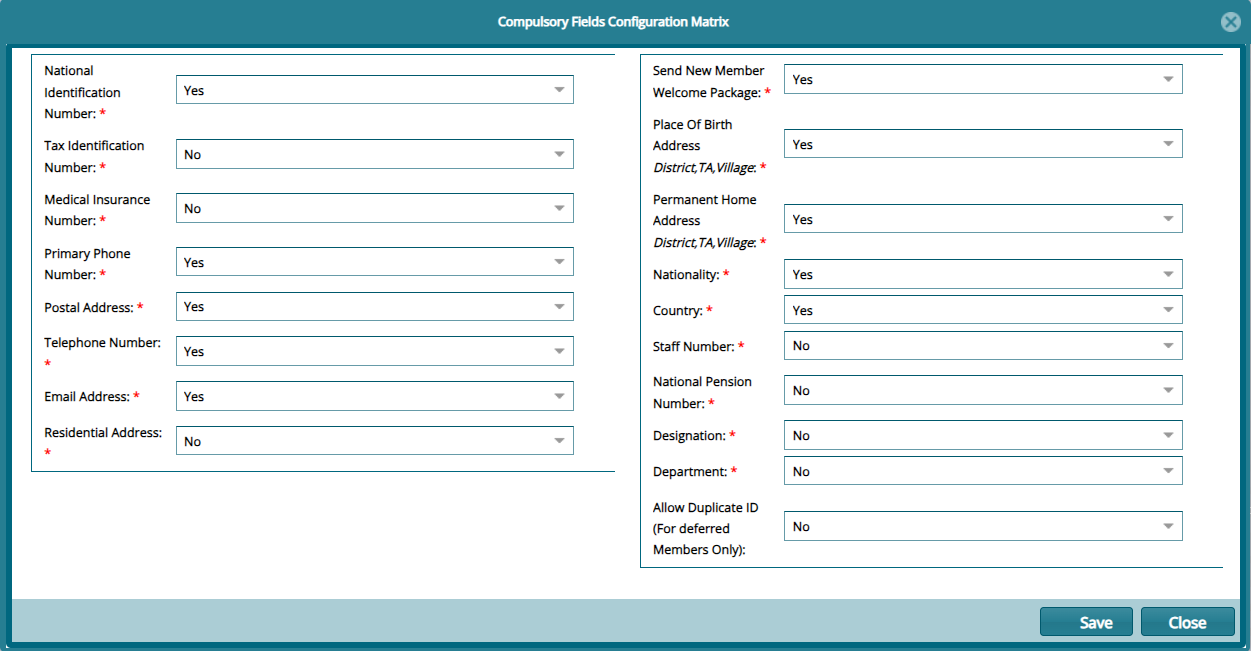1251x651 pixels.
Task: Change the Designation setting
Action: tap(1166, 435)
